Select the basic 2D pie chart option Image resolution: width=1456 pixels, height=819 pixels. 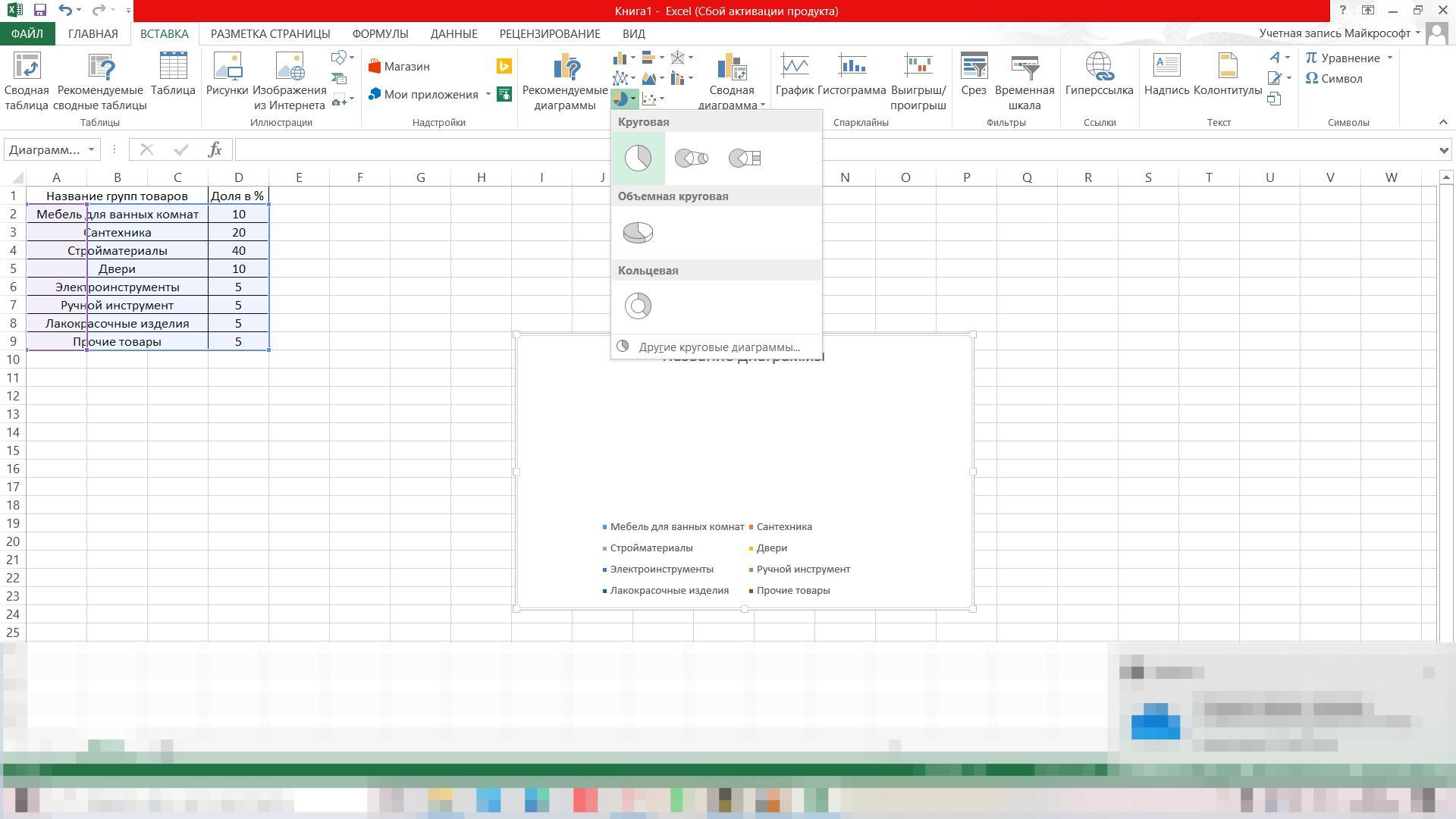tap(638, 158)
